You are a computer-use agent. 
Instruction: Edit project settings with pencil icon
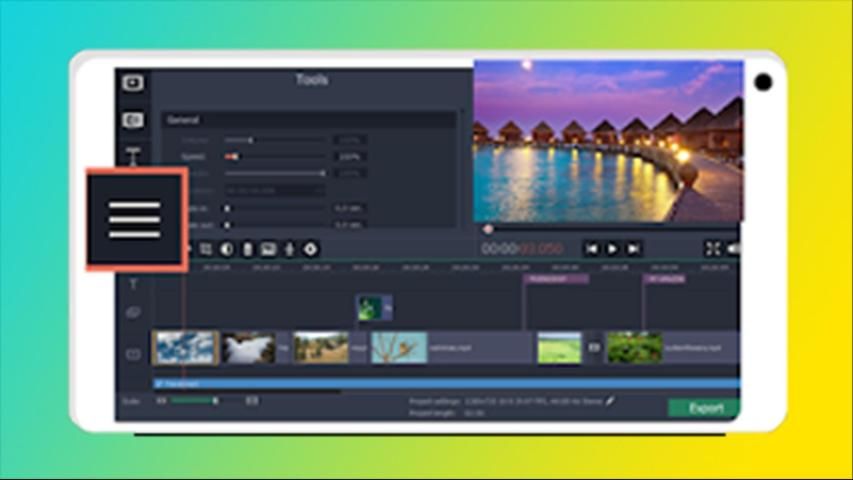pyautogui.click(x=611, y=401)
